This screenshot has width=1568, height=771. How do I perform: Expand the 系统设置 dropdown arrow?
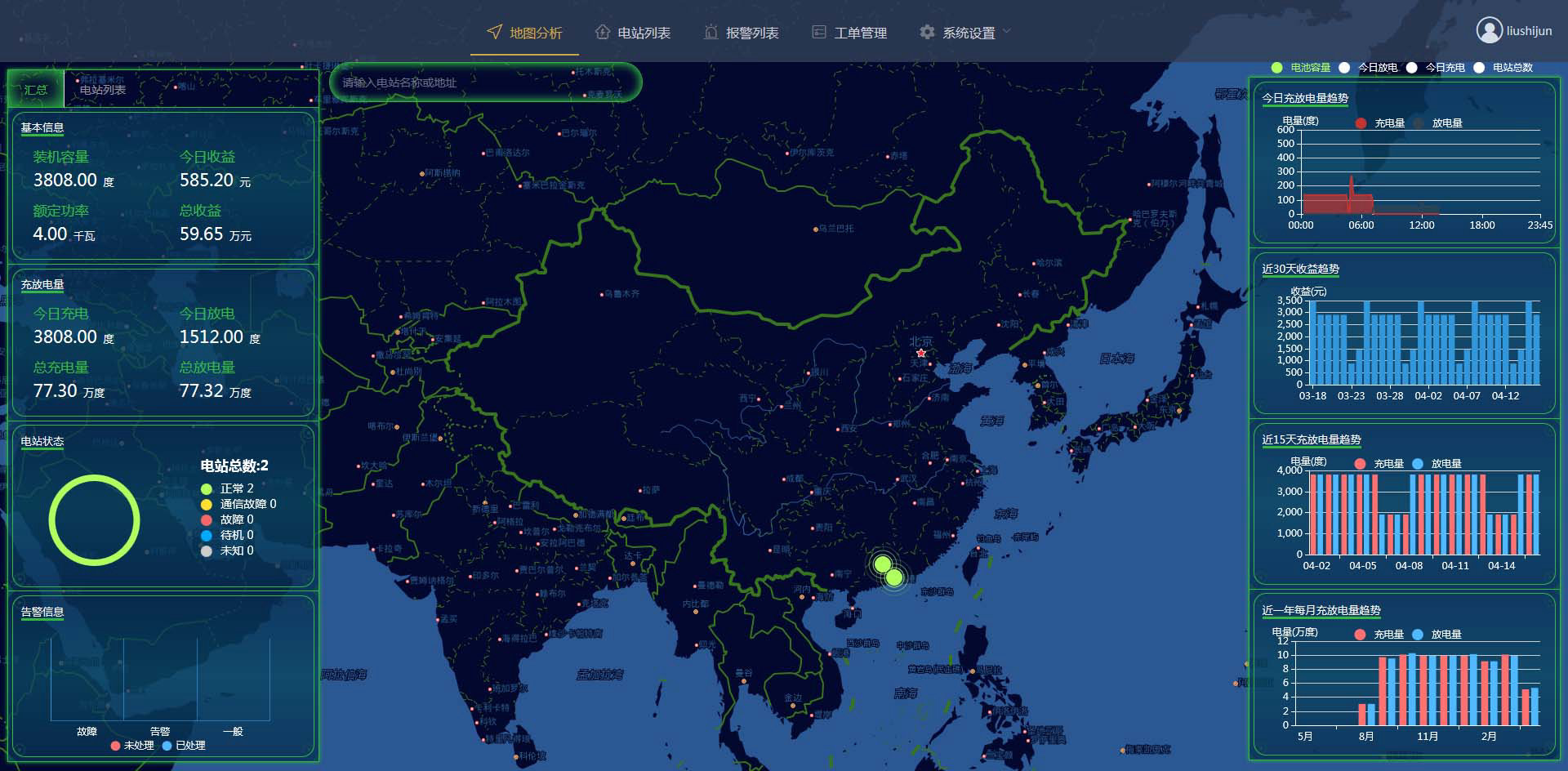click(x=1007, y=32)
